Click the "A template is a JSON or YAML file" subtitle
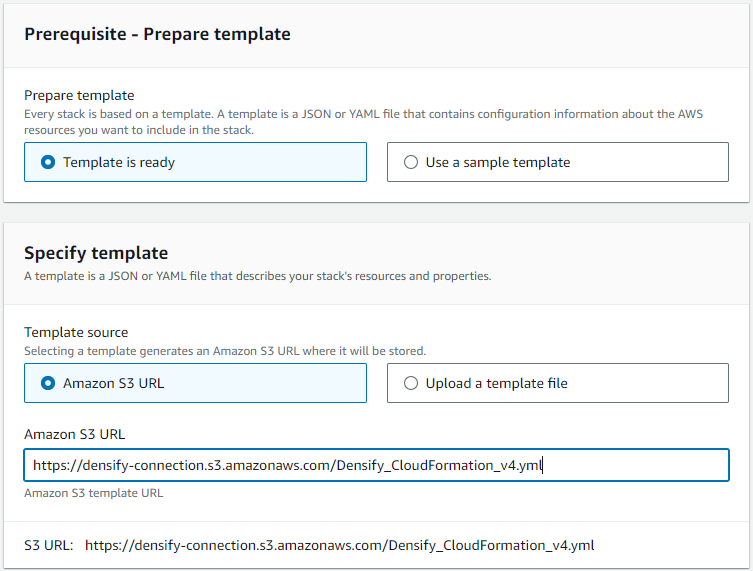Image resolution: width=753 pixels, height=571 pixels. pyautogui.click(x=257, y=276)
